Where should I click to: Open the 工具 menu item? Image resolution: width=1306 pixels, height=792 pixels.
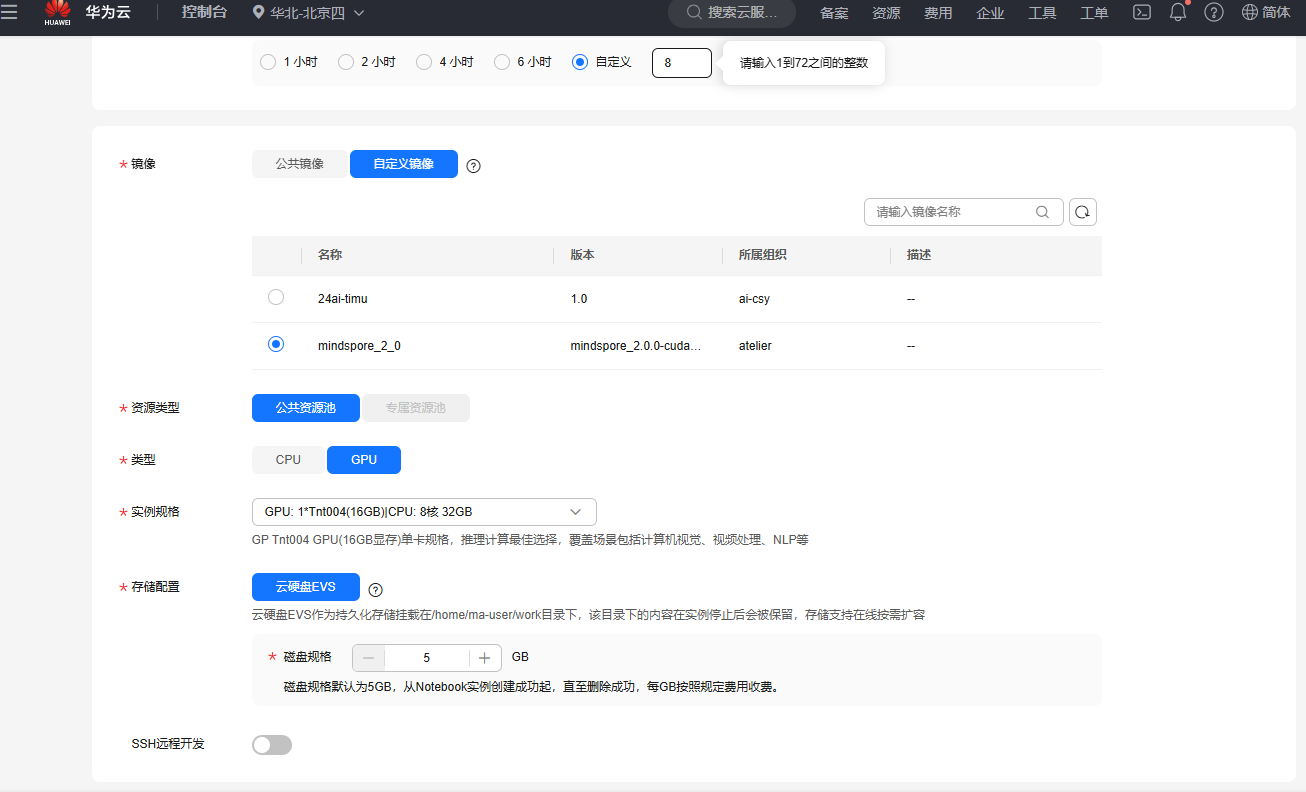[1042, 13]
